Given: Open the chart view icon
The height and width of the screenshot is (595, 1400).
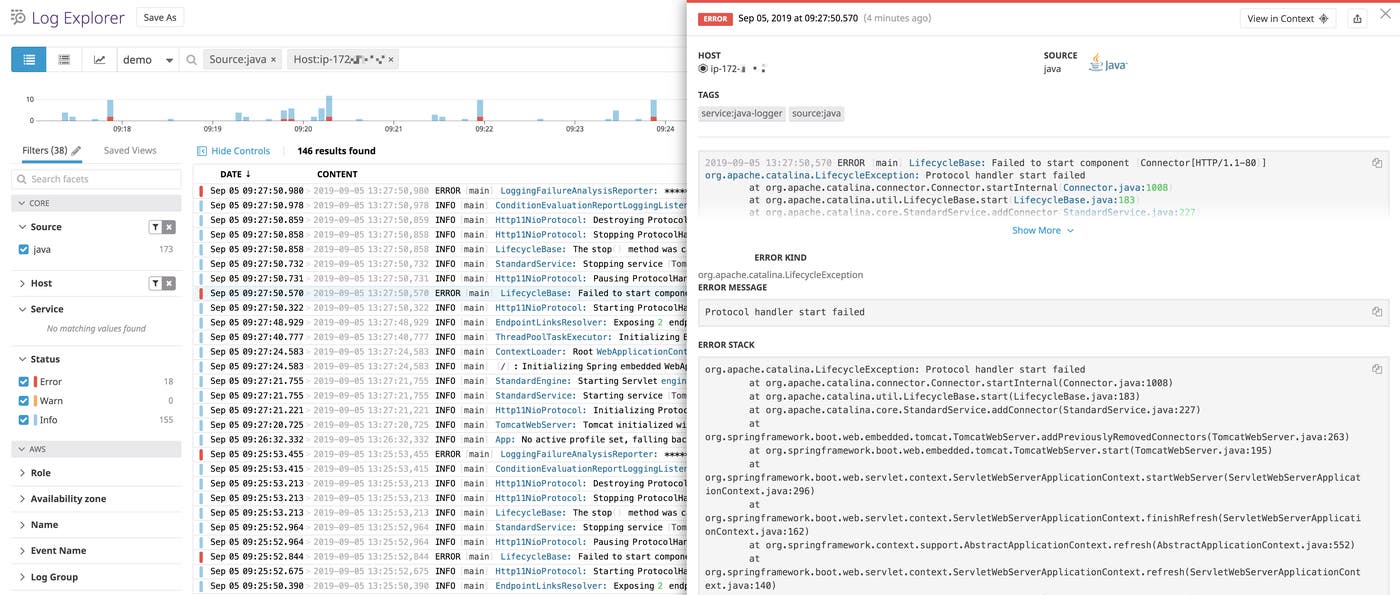Looking at the screenshot, I should coord(96,58).
